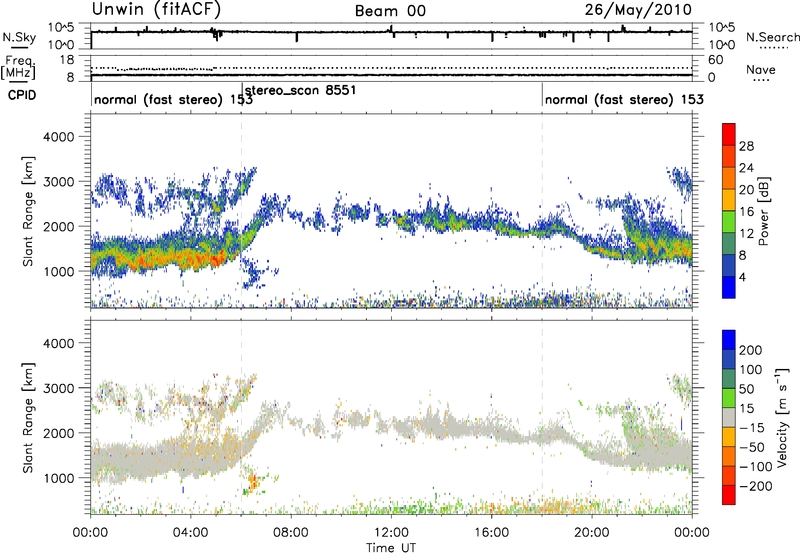Click the 'Beam 00' heading

(x=390, y=11)
